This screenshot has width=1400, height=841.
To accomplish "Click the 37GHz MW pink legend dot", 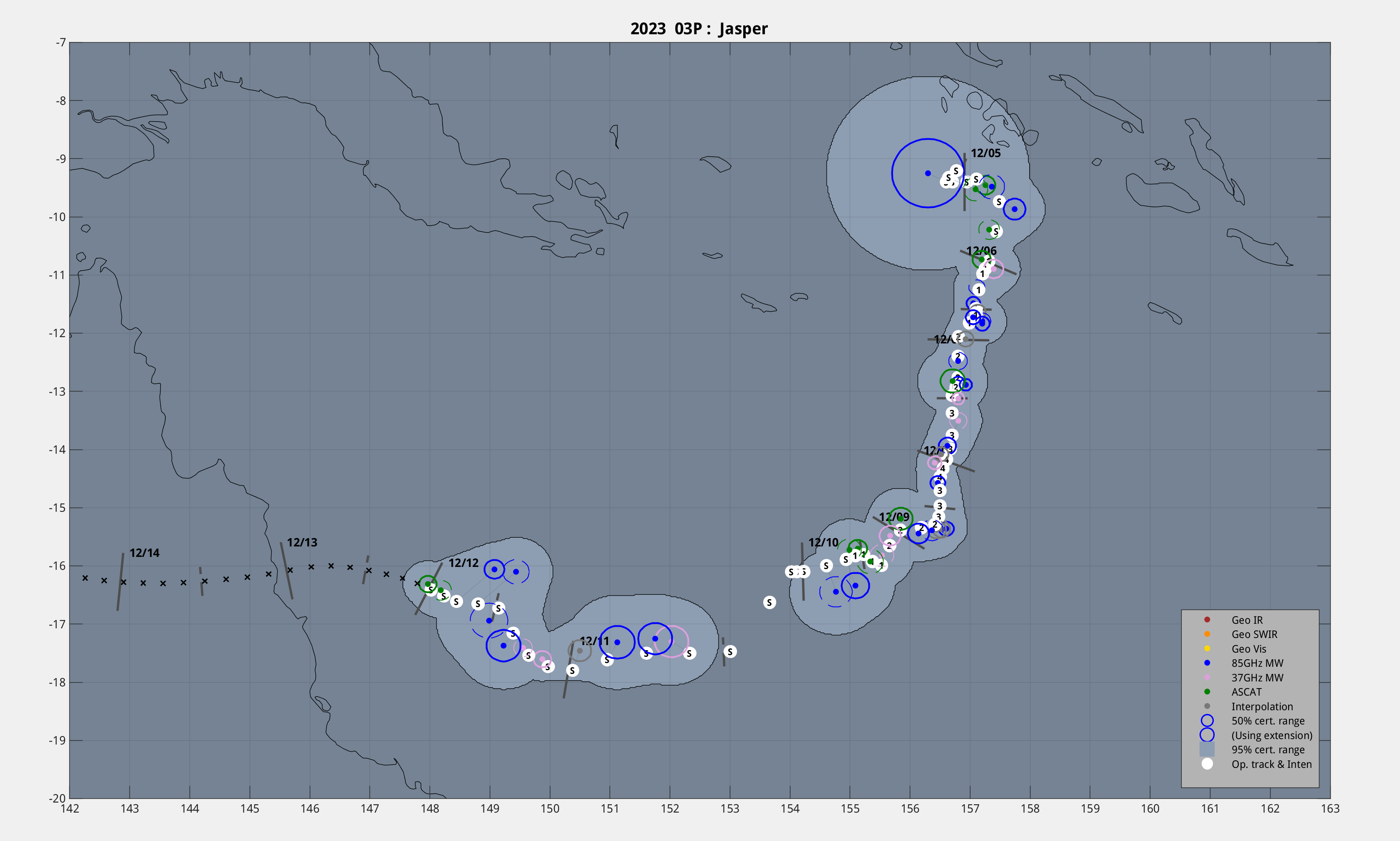I will (x=1207, y=677).
